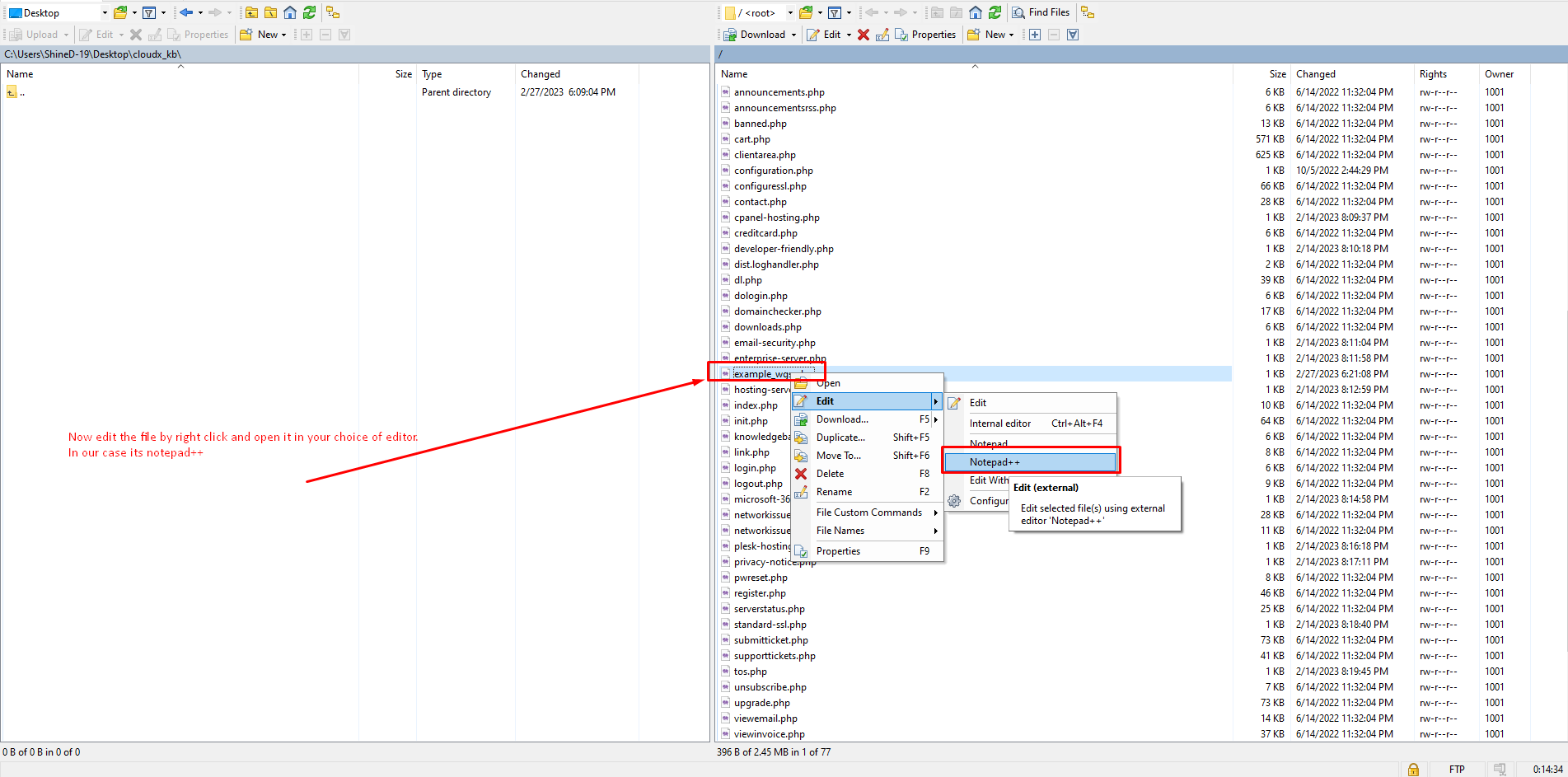Refresh the remote panel file list

pyautogui.click(x=995, y=12)
